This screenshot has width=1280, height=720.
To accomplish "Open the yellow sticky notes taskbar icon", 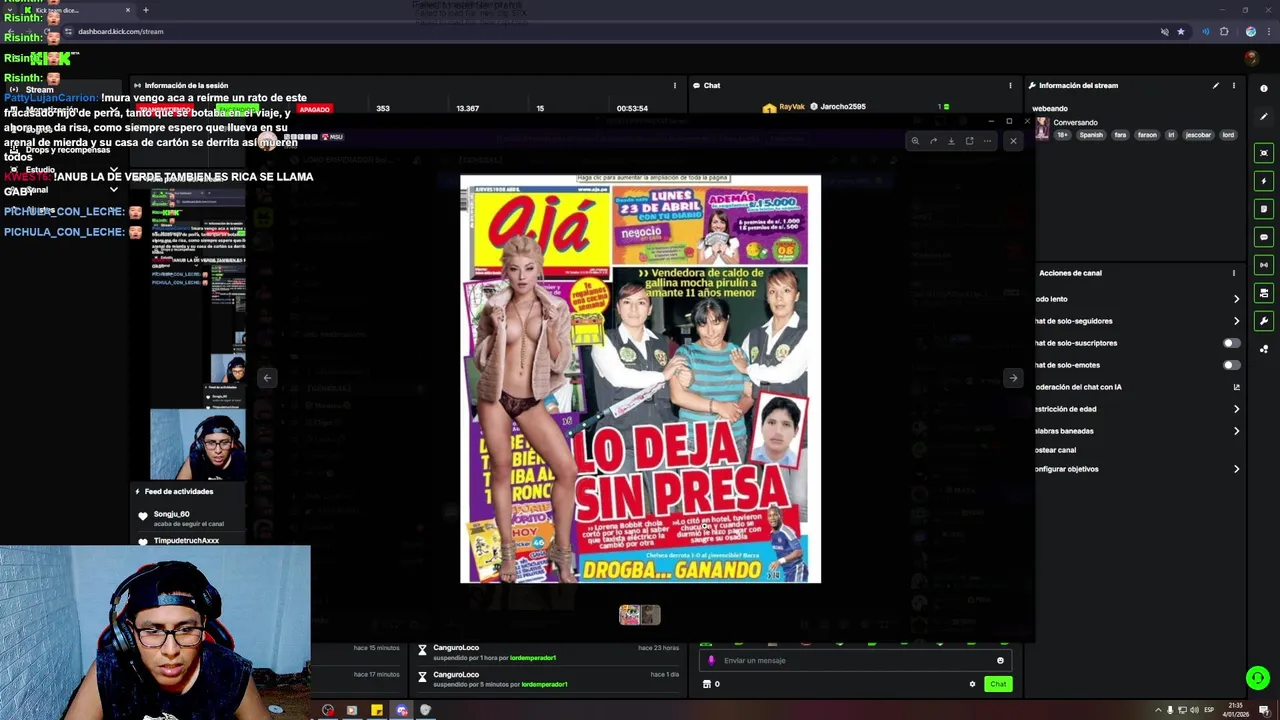I will (376, 710).
